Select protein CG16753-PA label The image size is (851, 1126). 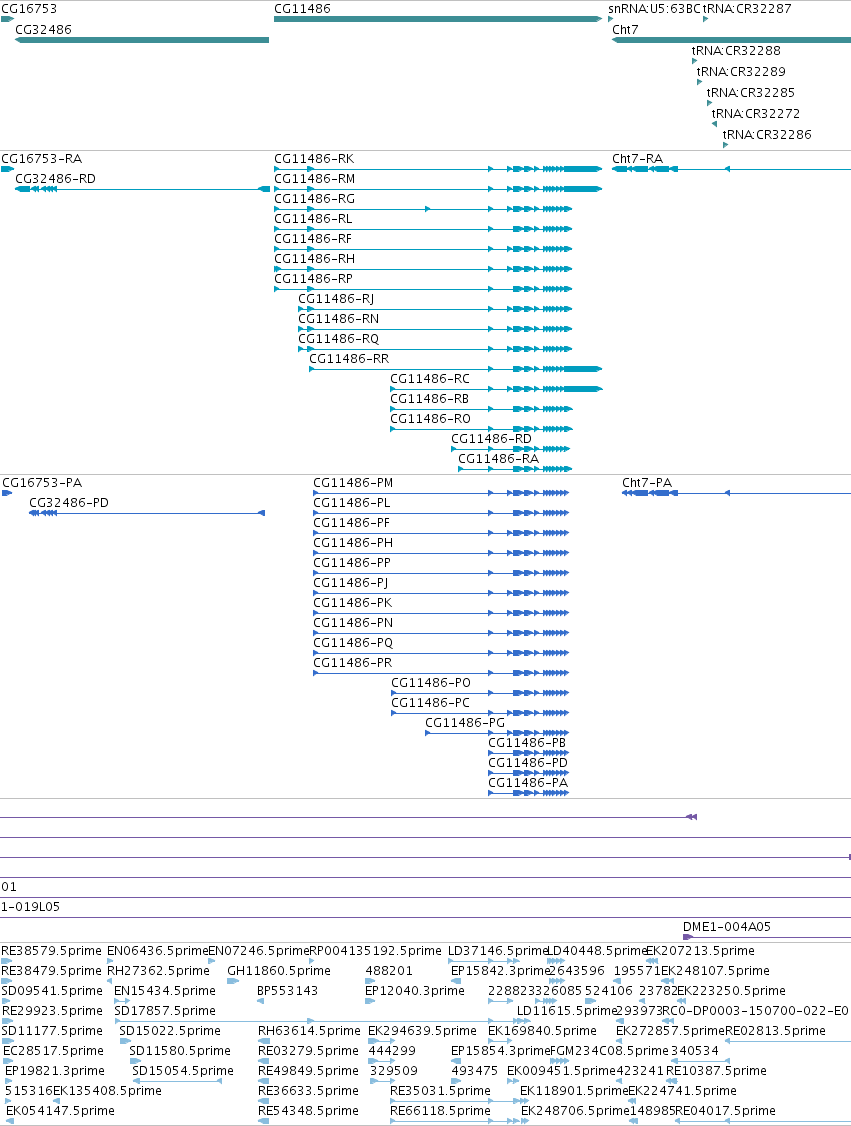(42, 483)
